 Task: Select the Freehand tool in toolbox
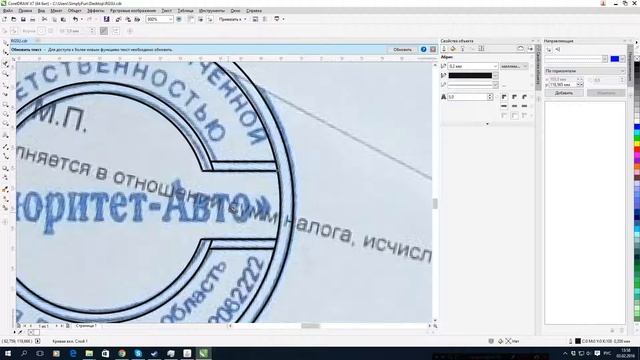click(x=5, y=85)
